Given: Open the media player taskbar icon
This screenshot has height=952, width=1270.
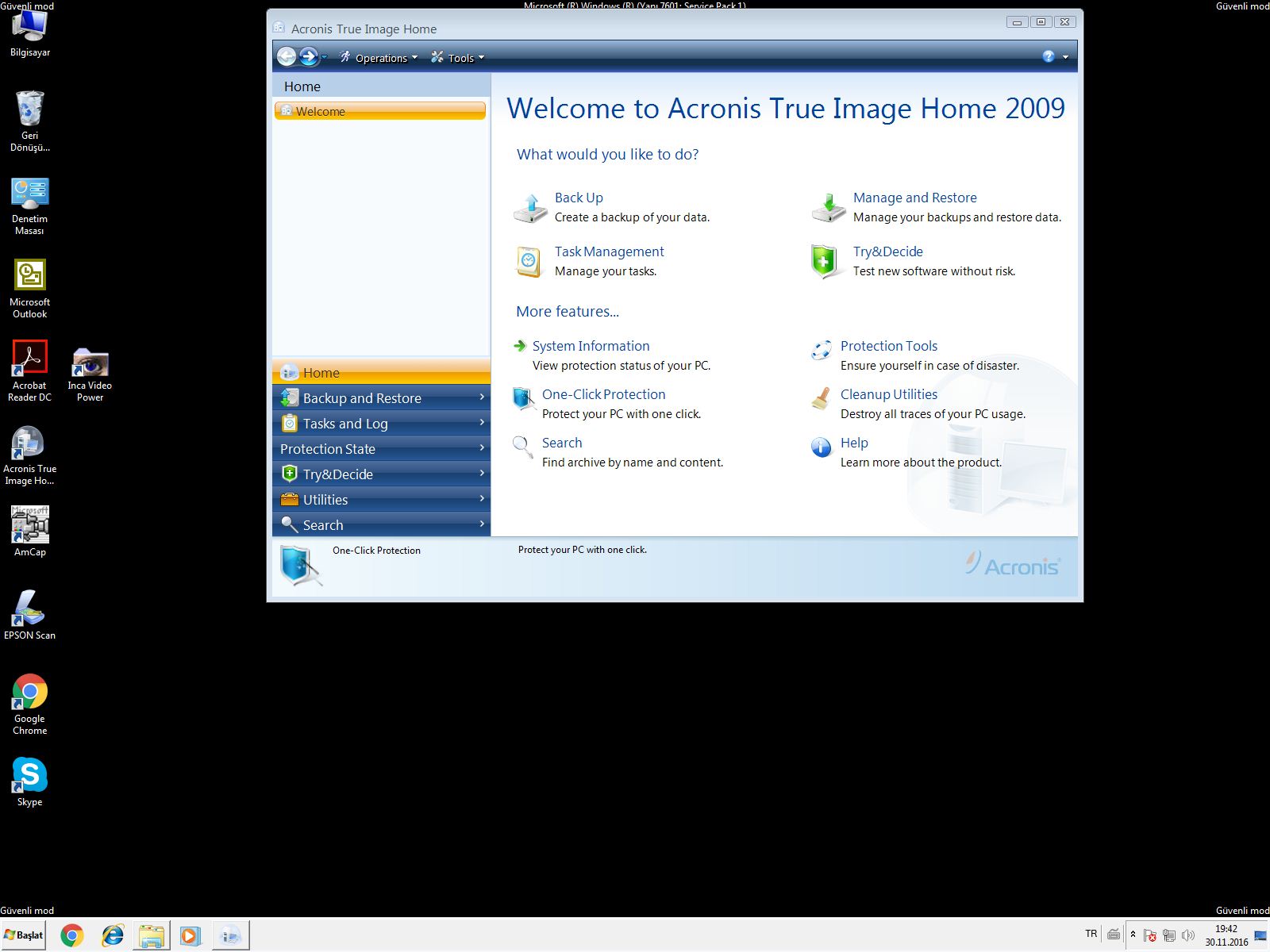Looking at the screenshot, I should [190, 935].
